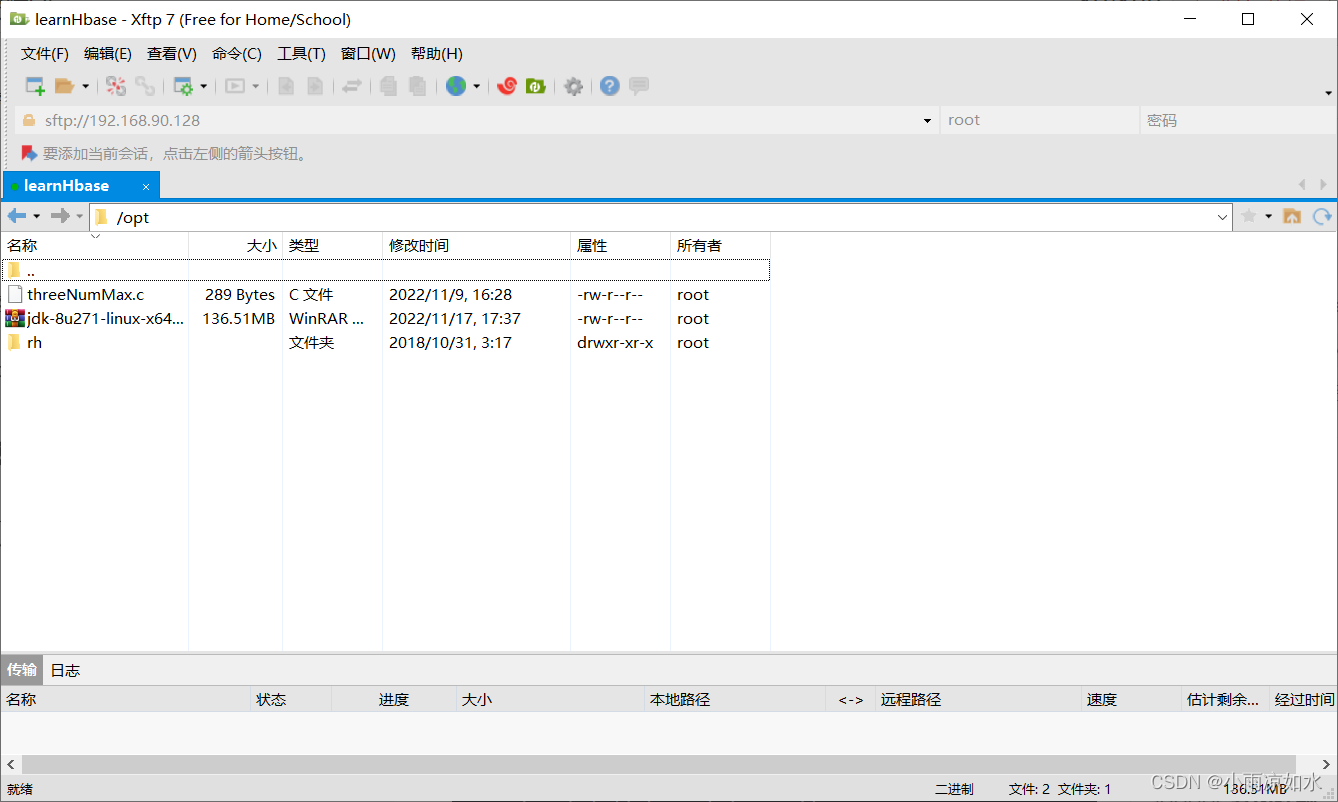Screen dimensions: 1338x802
Task: Open the 查看(V) menu
Action: [172, 54]
